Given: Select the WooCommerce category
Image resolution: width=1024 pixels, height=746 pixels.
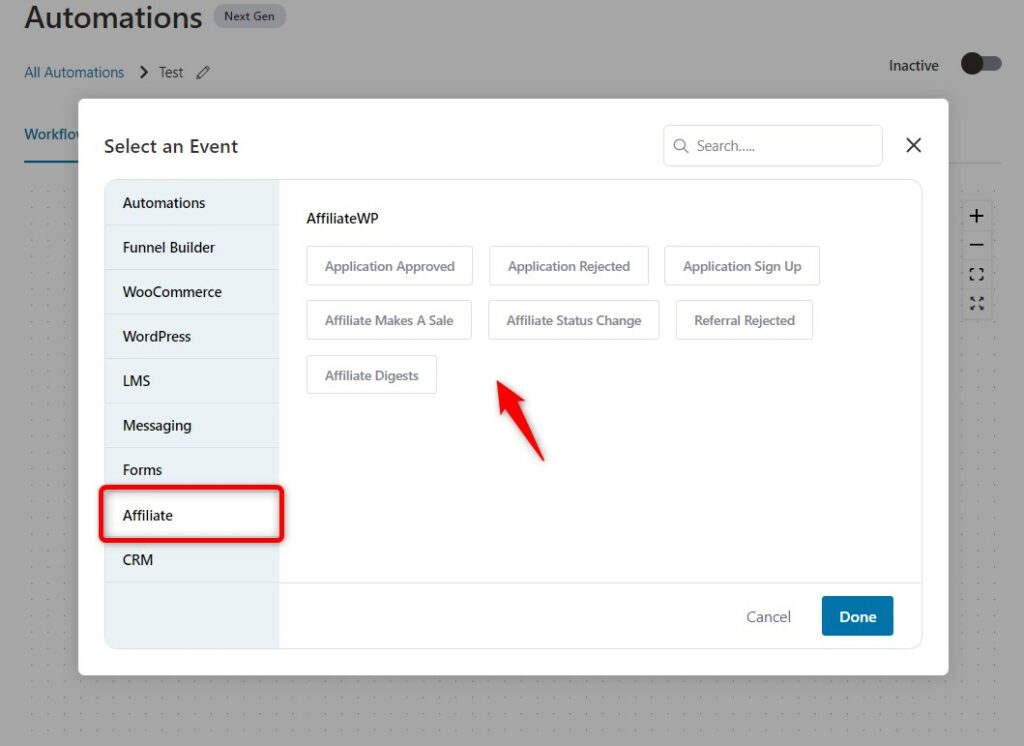Looking at the screenshot, I should pos(192,292).
